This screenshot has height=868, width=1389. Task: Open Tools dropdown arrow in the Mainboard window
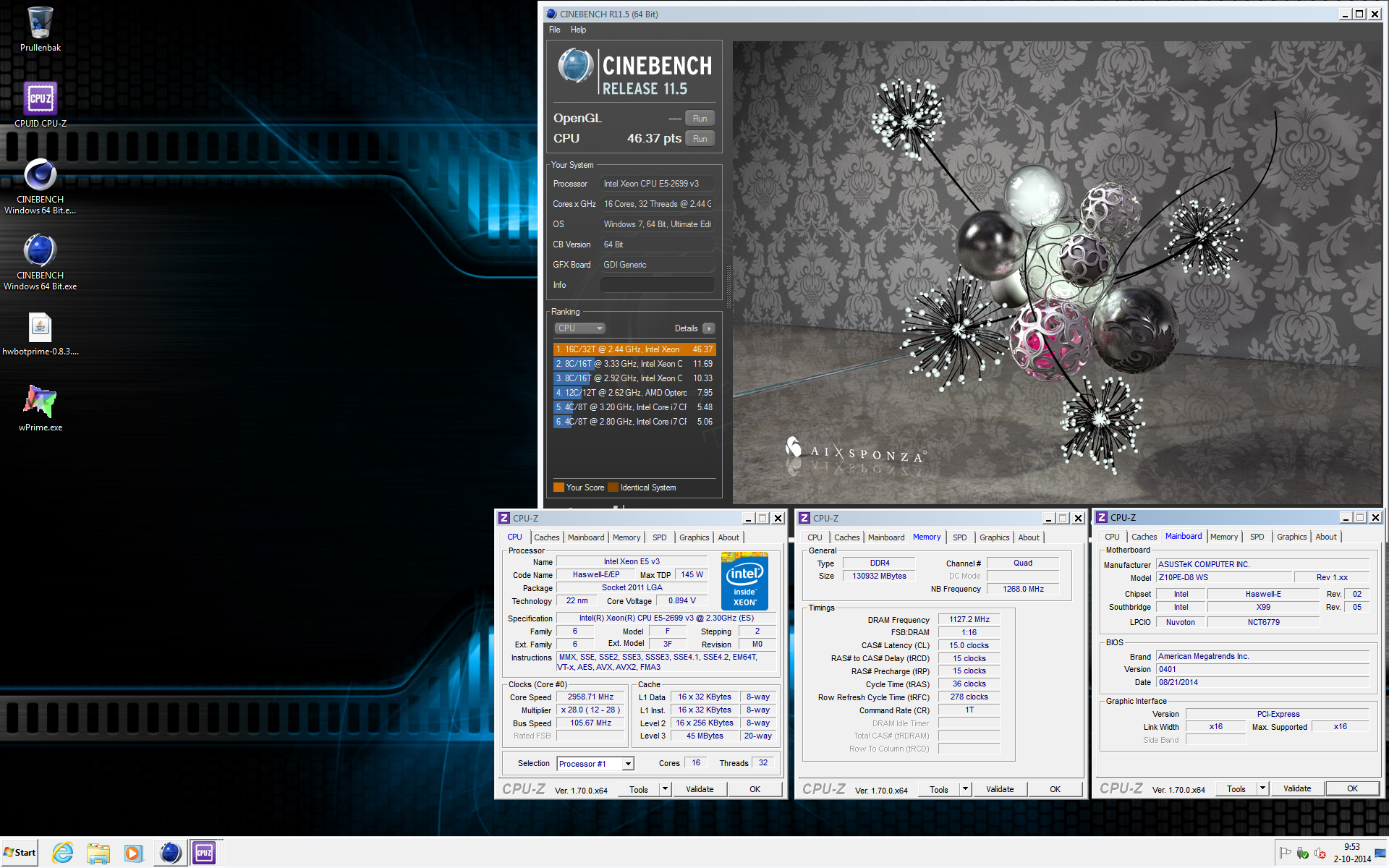pos(1262,789)
